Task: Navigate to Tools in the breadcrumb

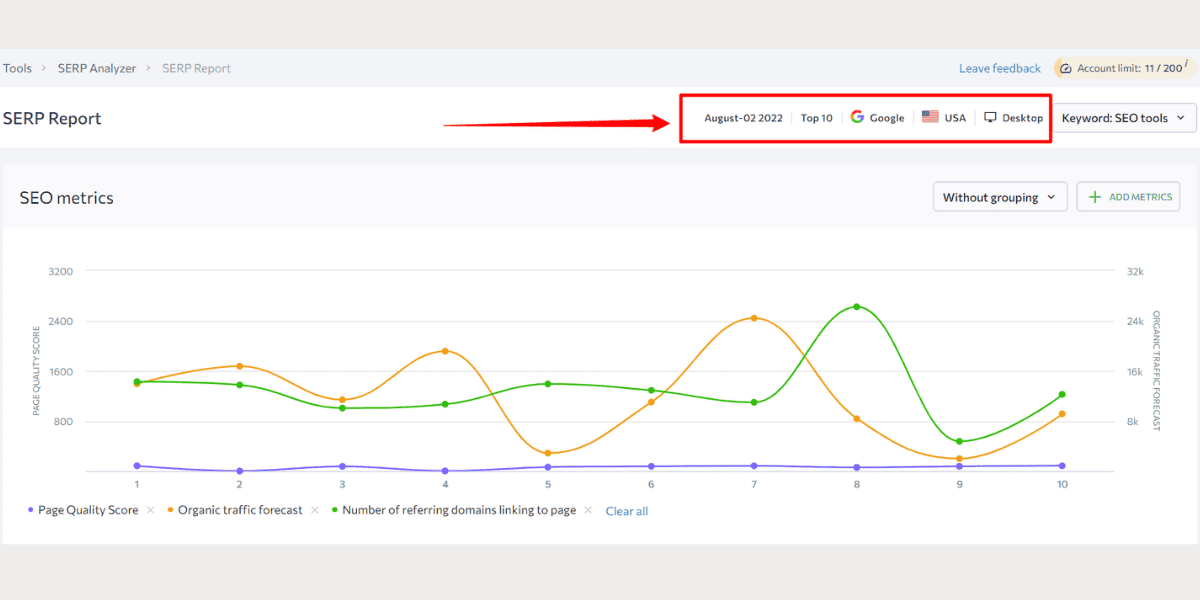Action: click(x=17, y=67)
